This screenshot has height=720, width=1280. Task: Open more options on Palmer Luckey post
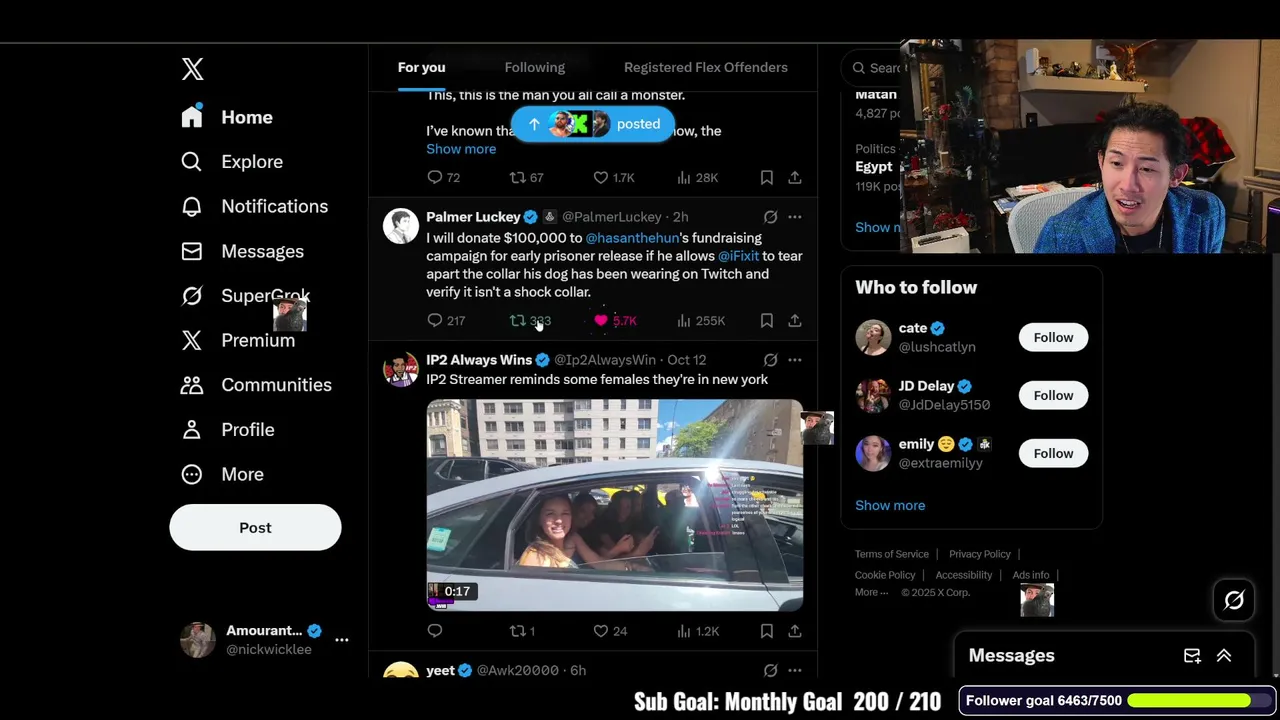click(x=795, y=217)
